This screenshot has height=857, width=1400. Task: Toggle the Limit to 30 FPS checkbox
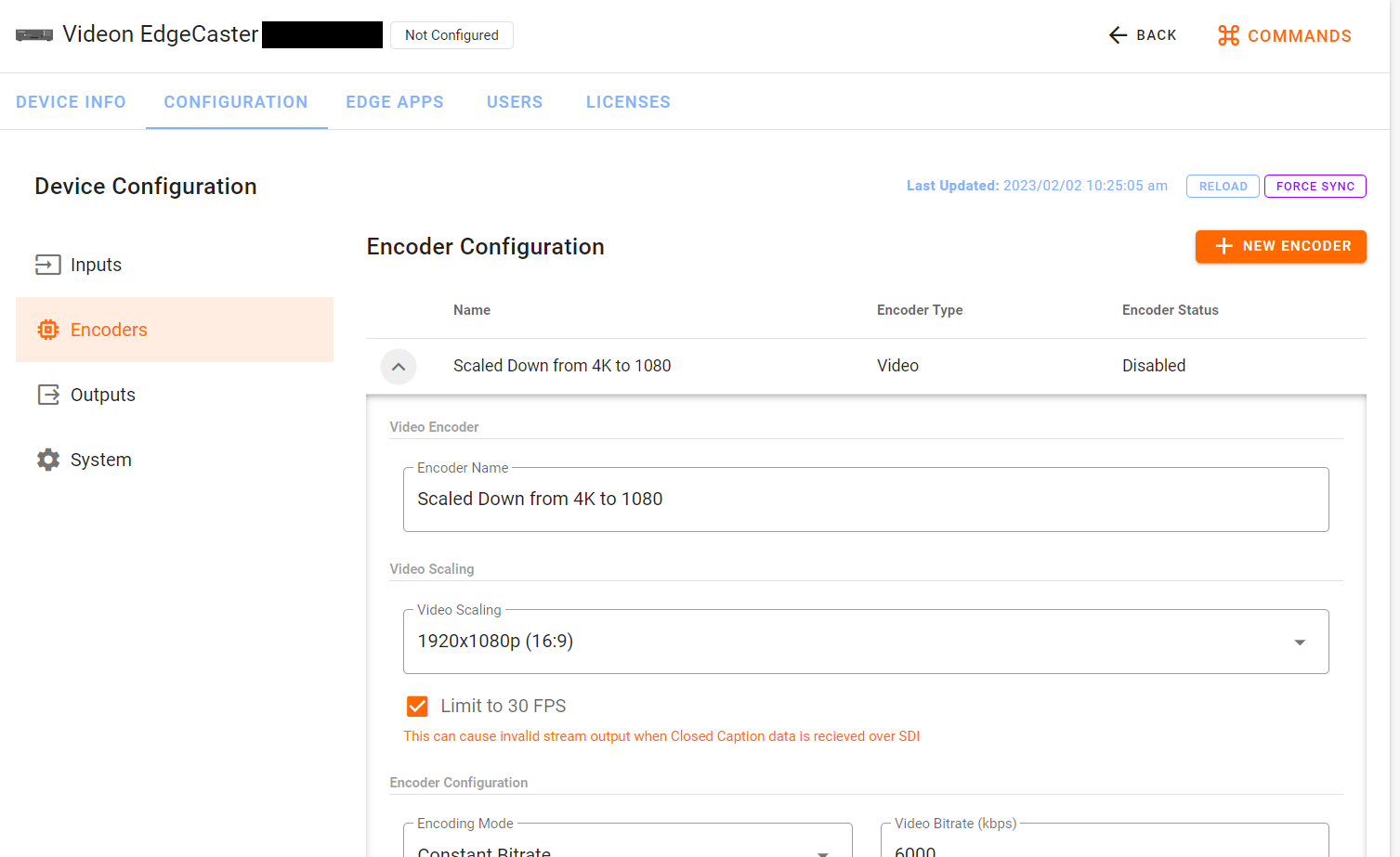pos(417,707)
